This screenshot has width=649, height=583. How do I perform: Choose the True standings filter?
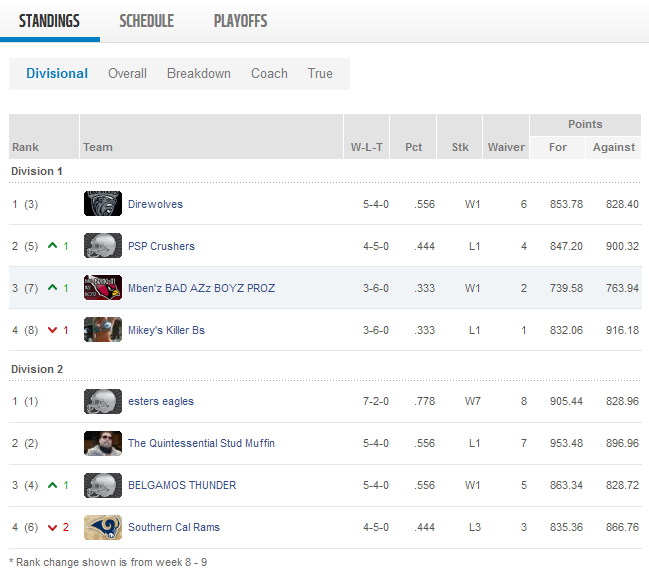click(x=320, y=73)
